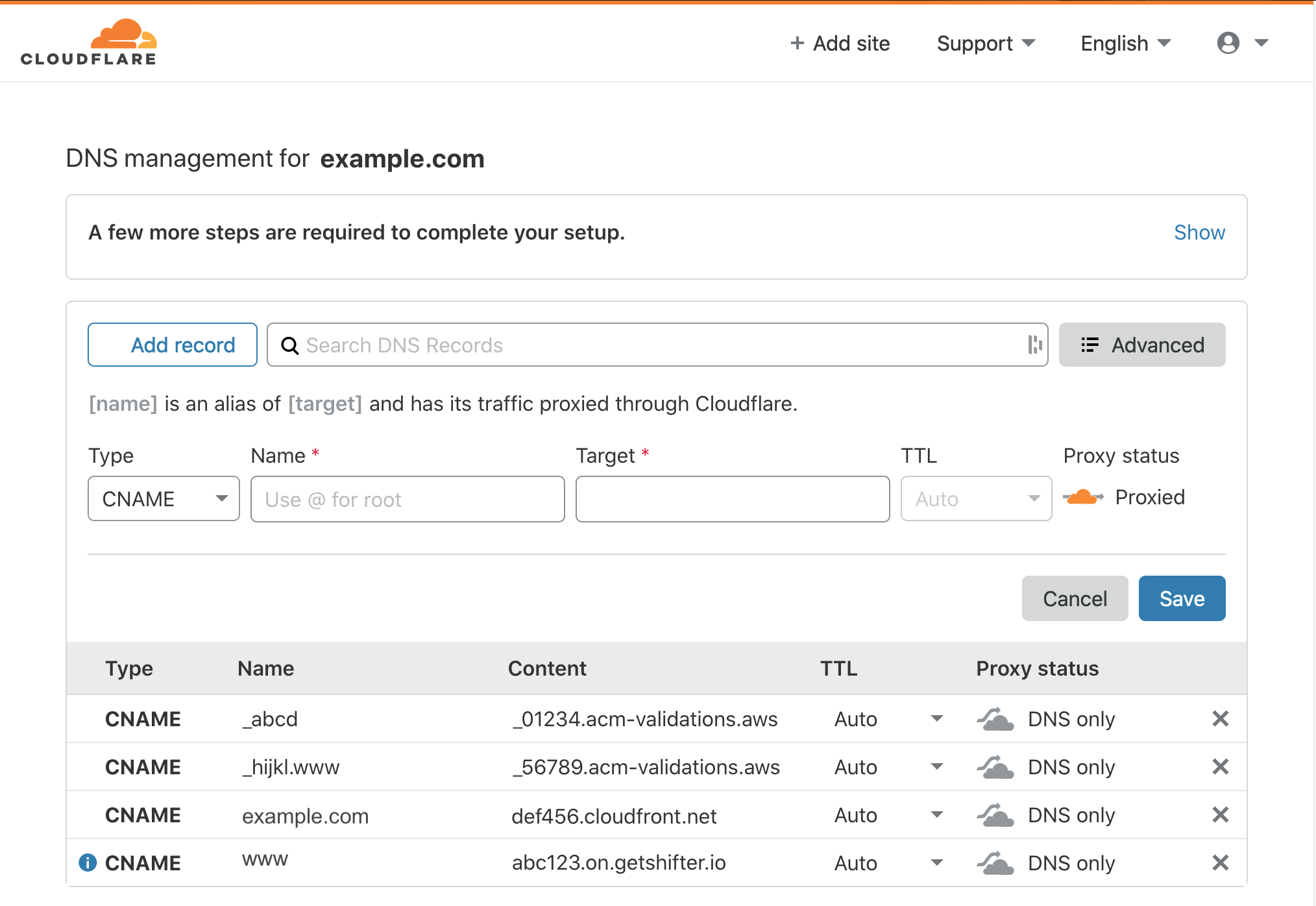Toggle proxy cloud for _abcd record
The height and width of the screenshot is (906, 1316).
995,718
